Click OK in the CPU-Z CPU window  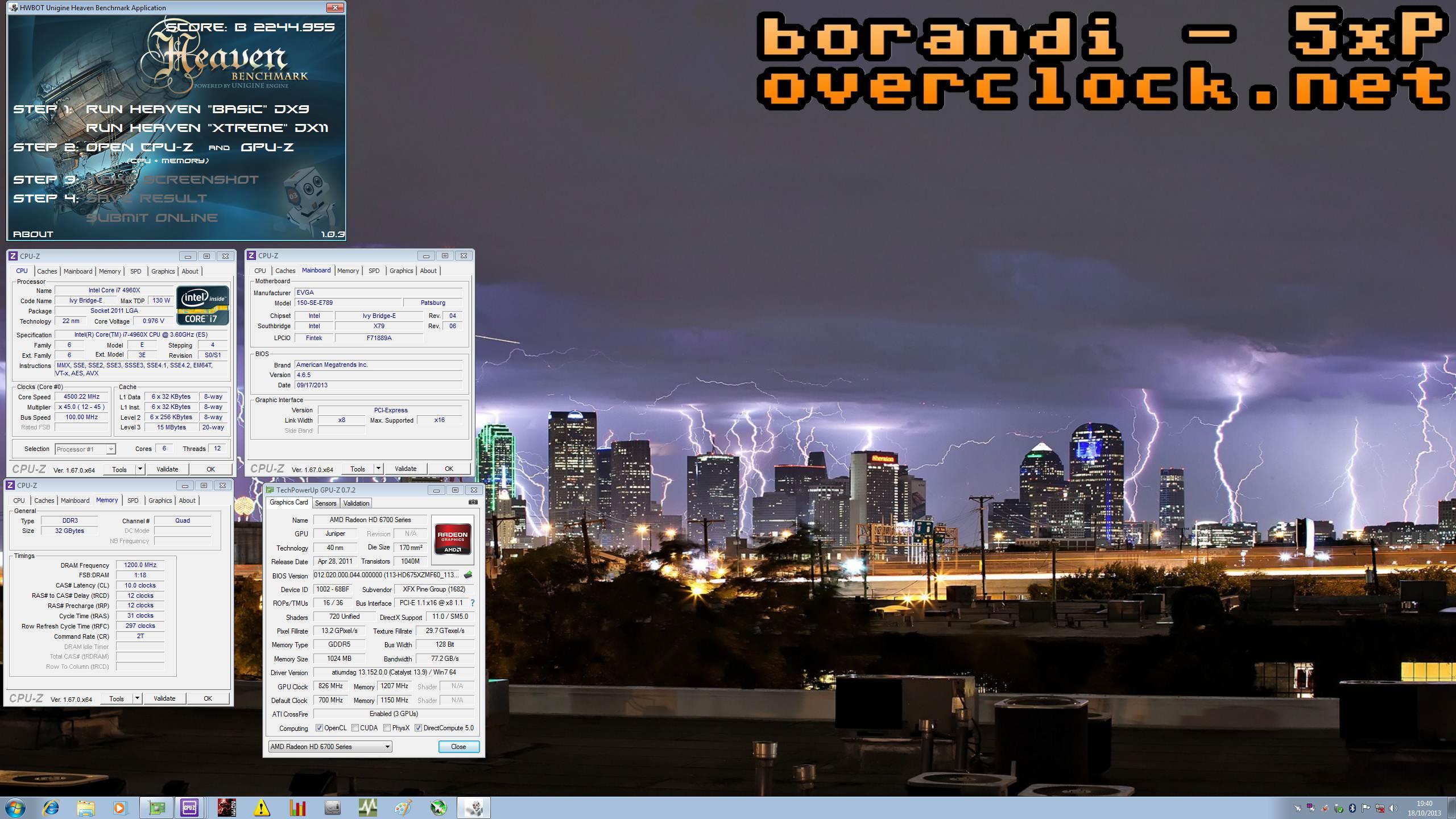[x=210, y=469]
